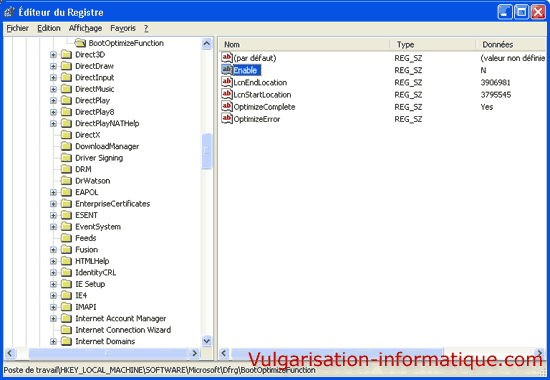Viewport: 550px width, 380px height.
Task: Expand the HTMLHelp key
Action: [x=53, y=261]
